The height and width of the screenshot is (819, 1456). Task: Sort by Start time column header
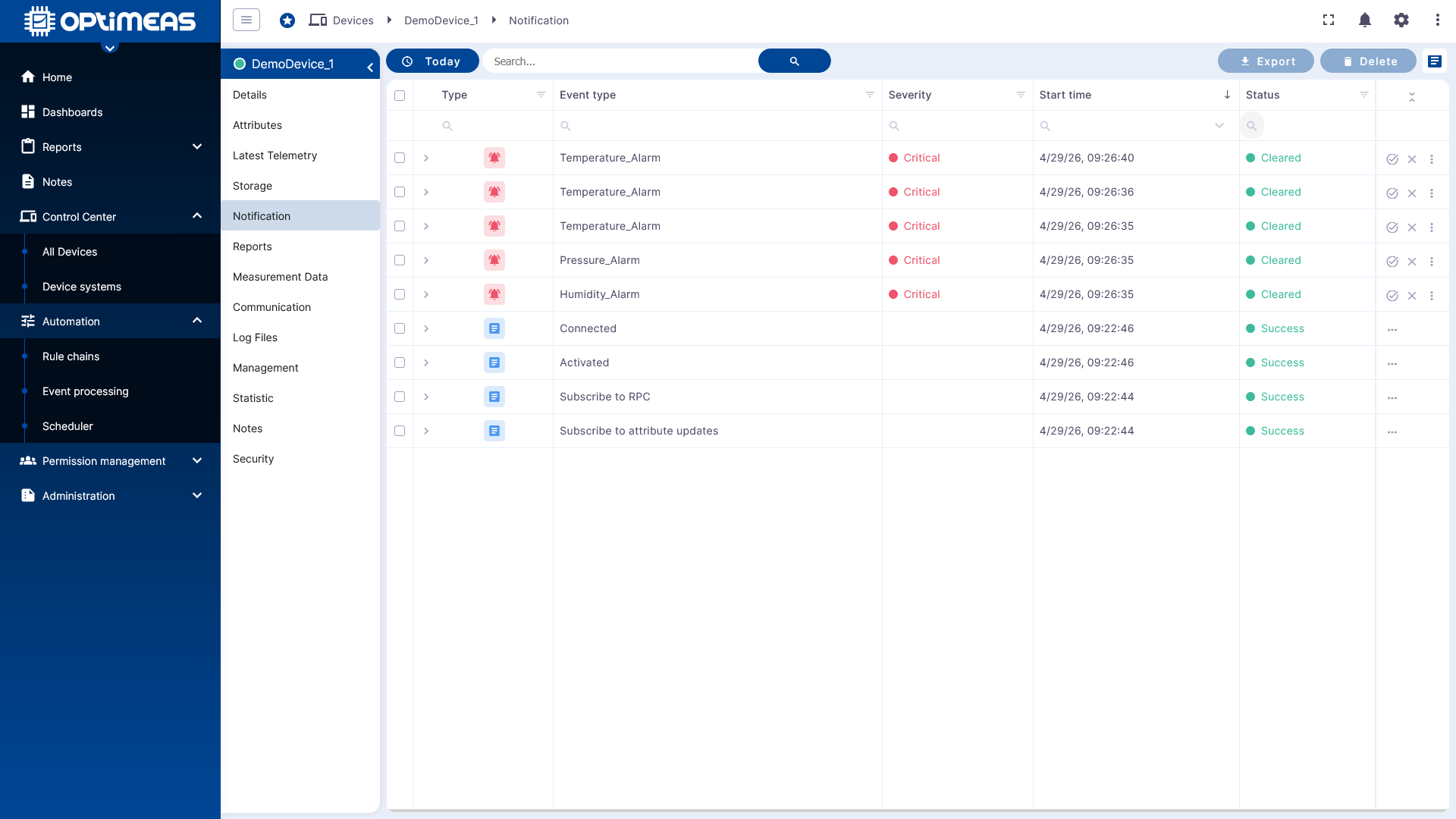click(x=1065, y=95)
